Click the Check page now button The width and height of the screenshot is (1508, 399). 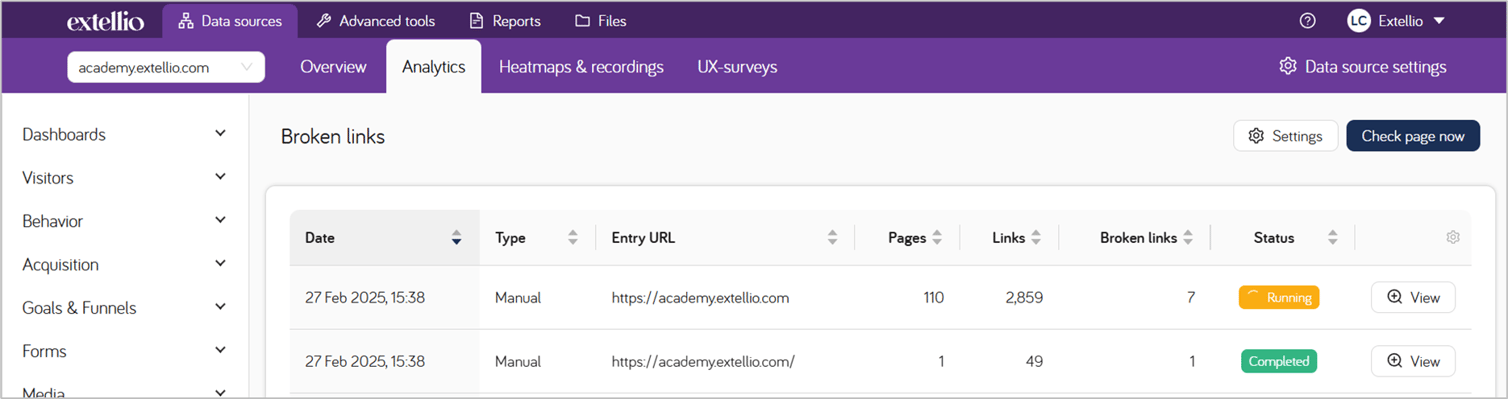click(1413, 136)
